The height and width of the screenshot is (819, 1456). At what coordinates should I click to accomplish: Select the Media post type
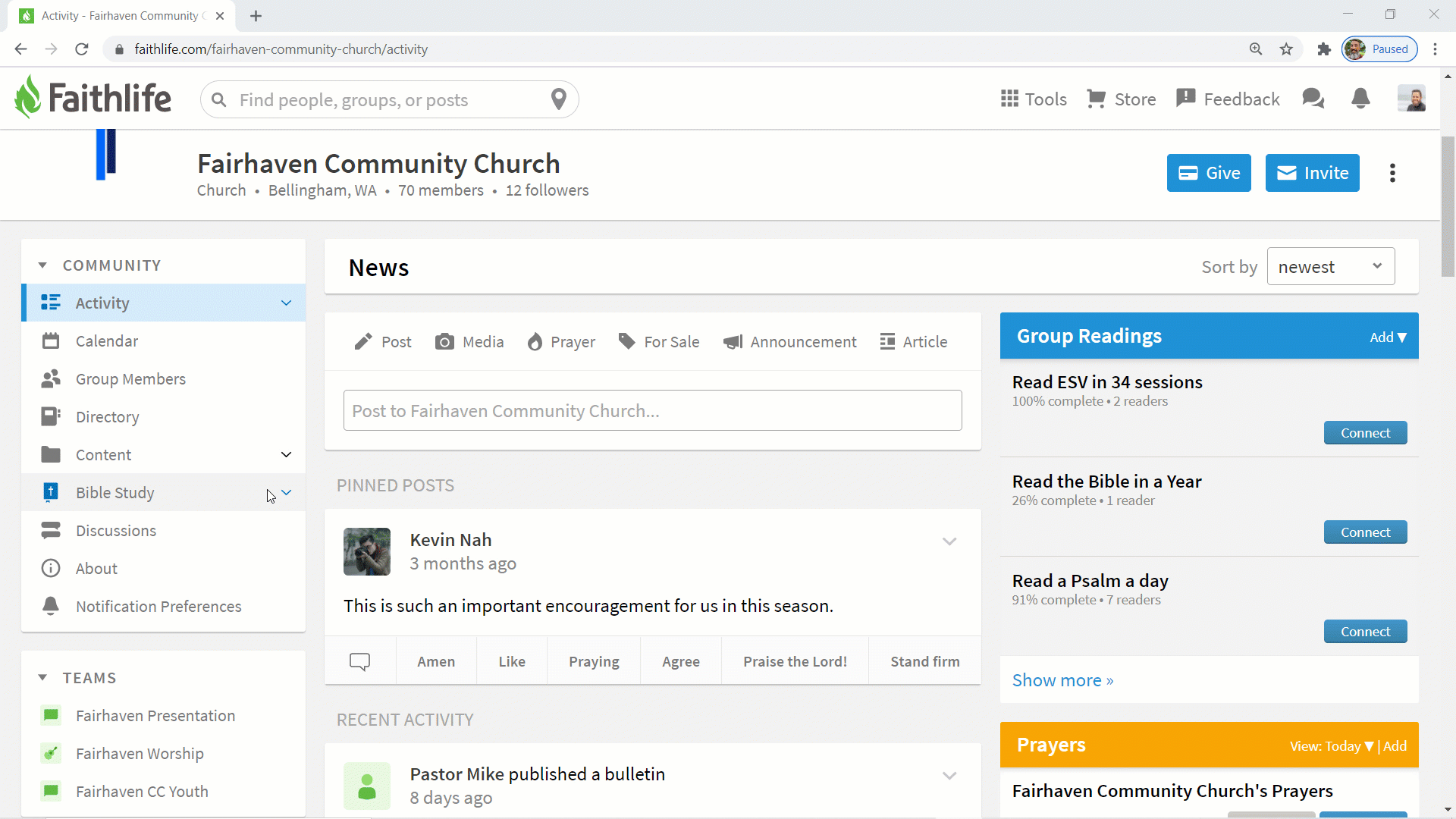469,342
